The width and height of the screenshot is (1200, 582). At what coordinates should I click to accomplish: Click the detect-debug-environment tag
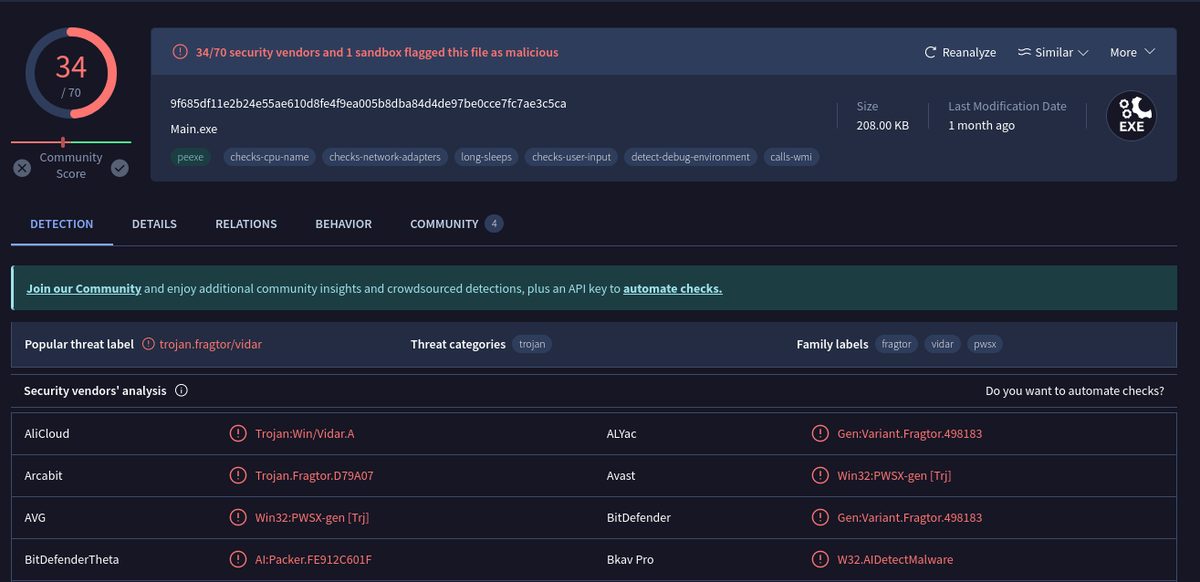(x=690, y=157)
